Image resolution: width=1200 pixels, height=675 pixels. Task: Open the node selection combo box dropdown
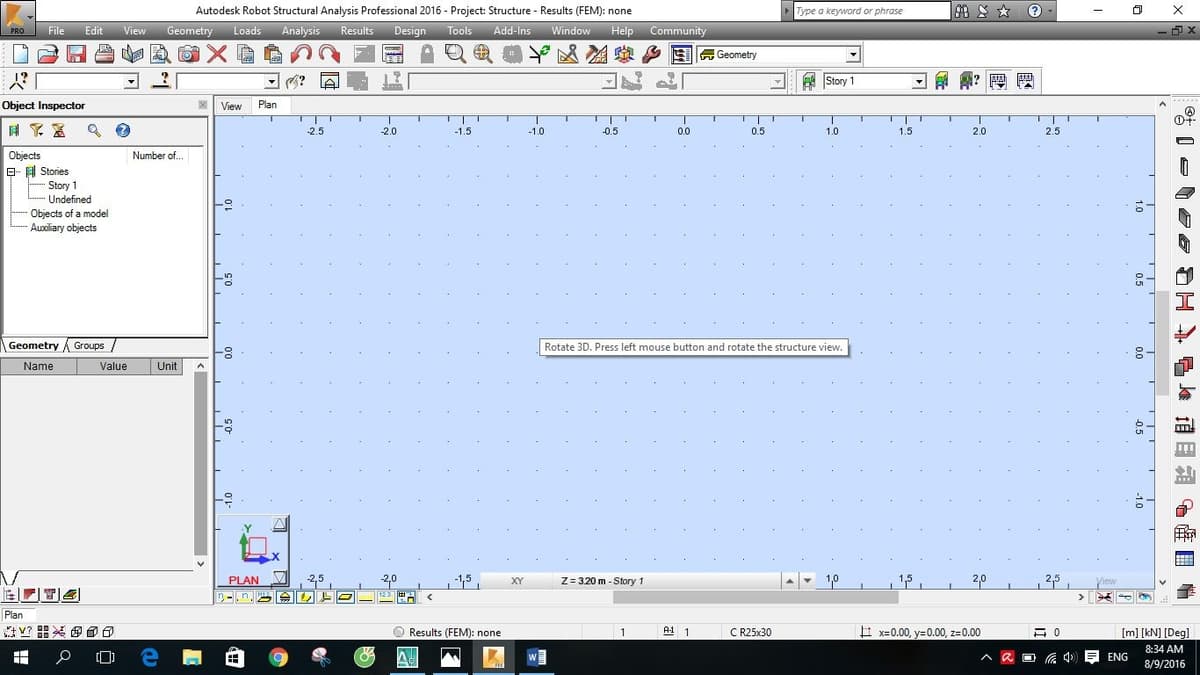click(x=131, y=81)
